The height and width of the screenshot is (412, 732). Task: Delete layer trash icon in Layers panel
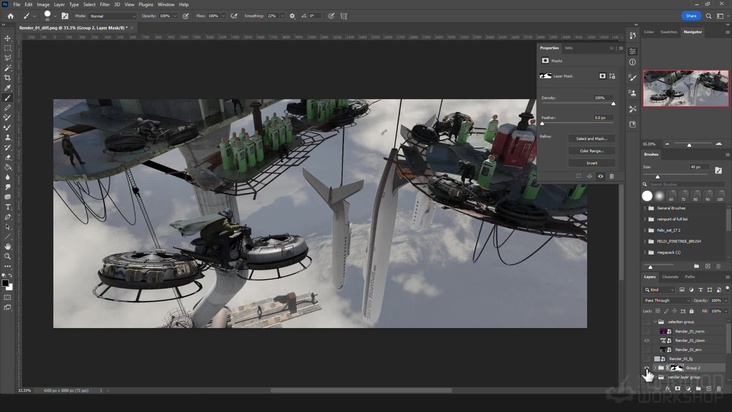coord(719,389)
